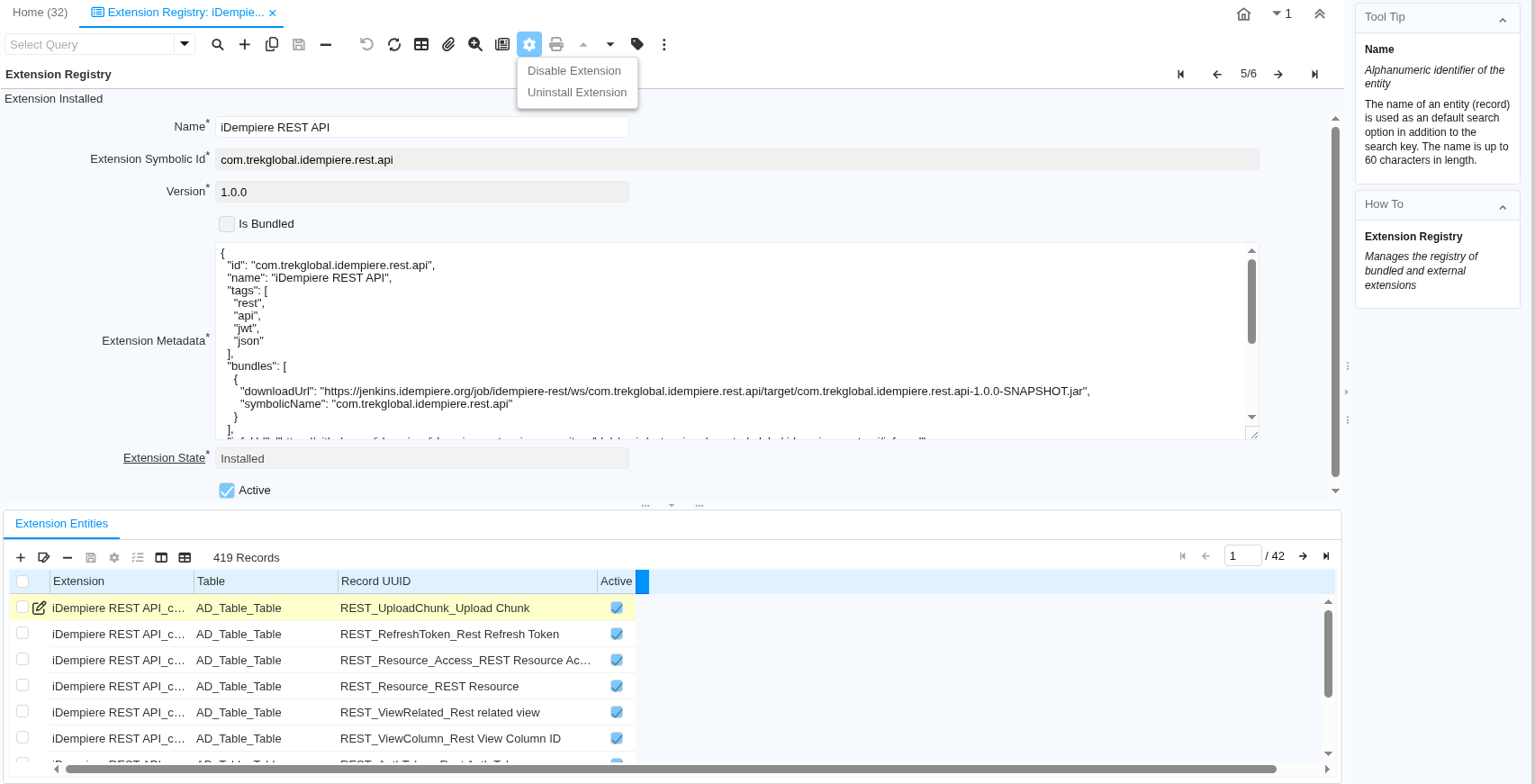
Task: Click the Extension Entities horizontal scrollbar
Action: point(671,769)
